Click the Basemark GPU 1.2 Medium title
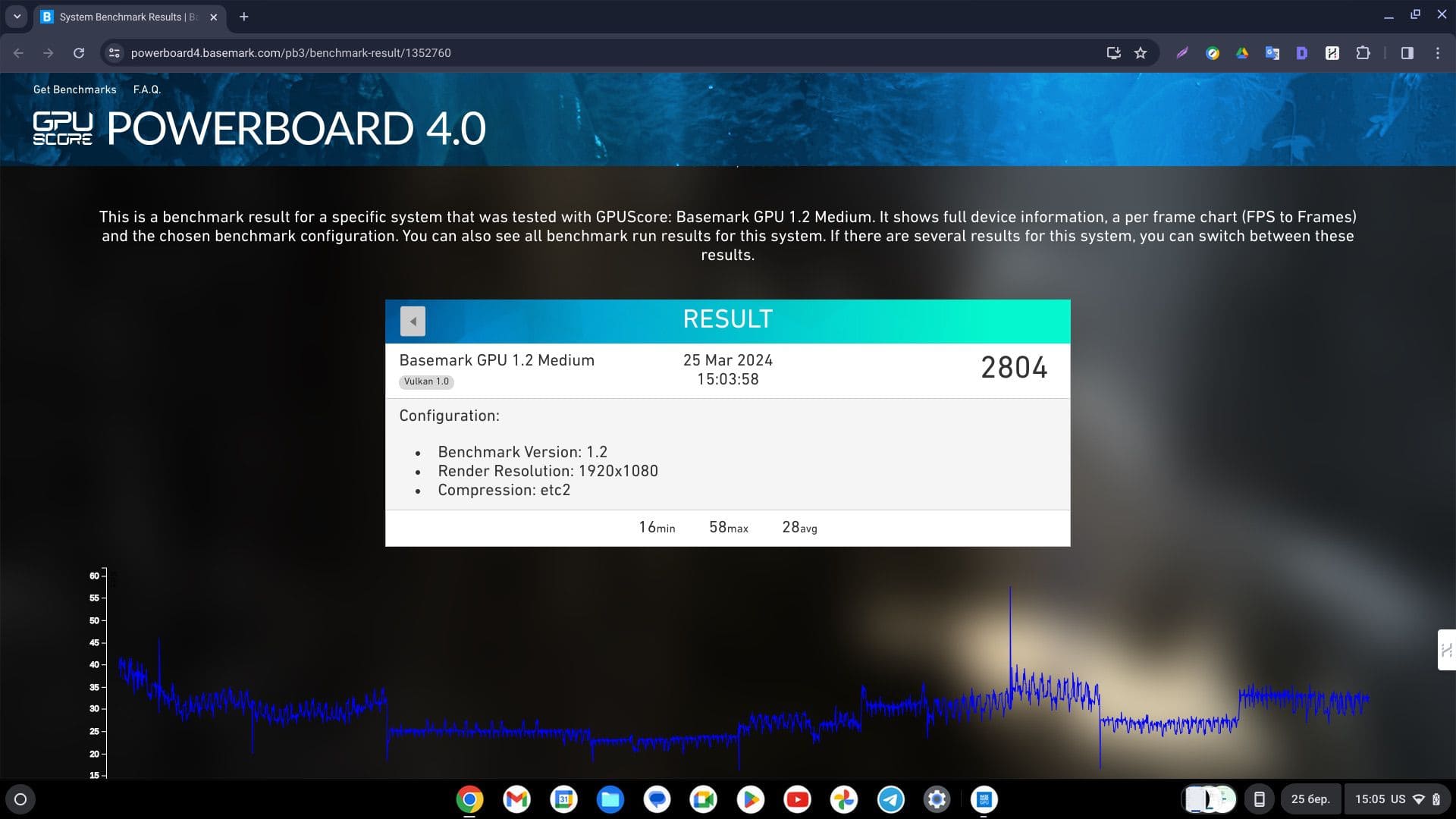 pos(497,360)
